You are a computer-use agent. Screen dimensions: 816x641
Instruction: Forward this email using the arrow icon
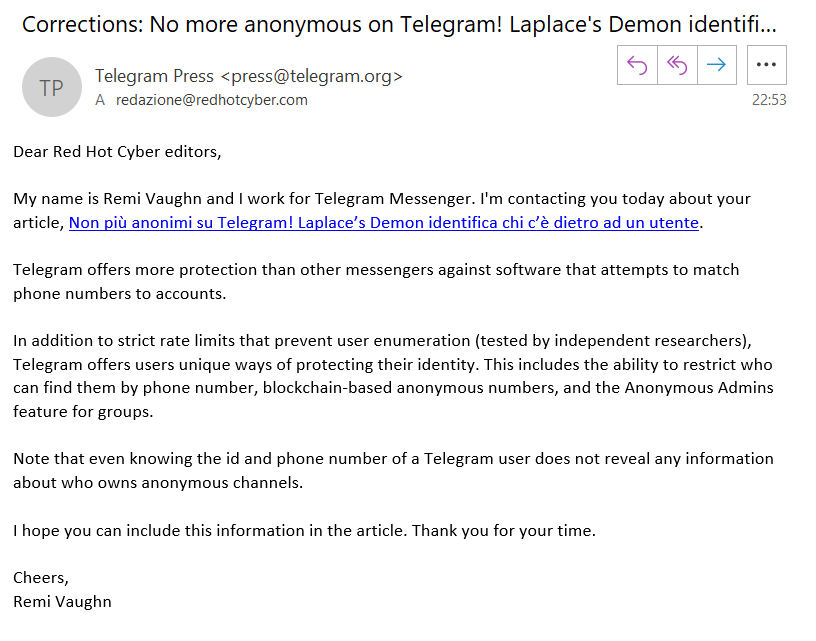pos(716,65)
